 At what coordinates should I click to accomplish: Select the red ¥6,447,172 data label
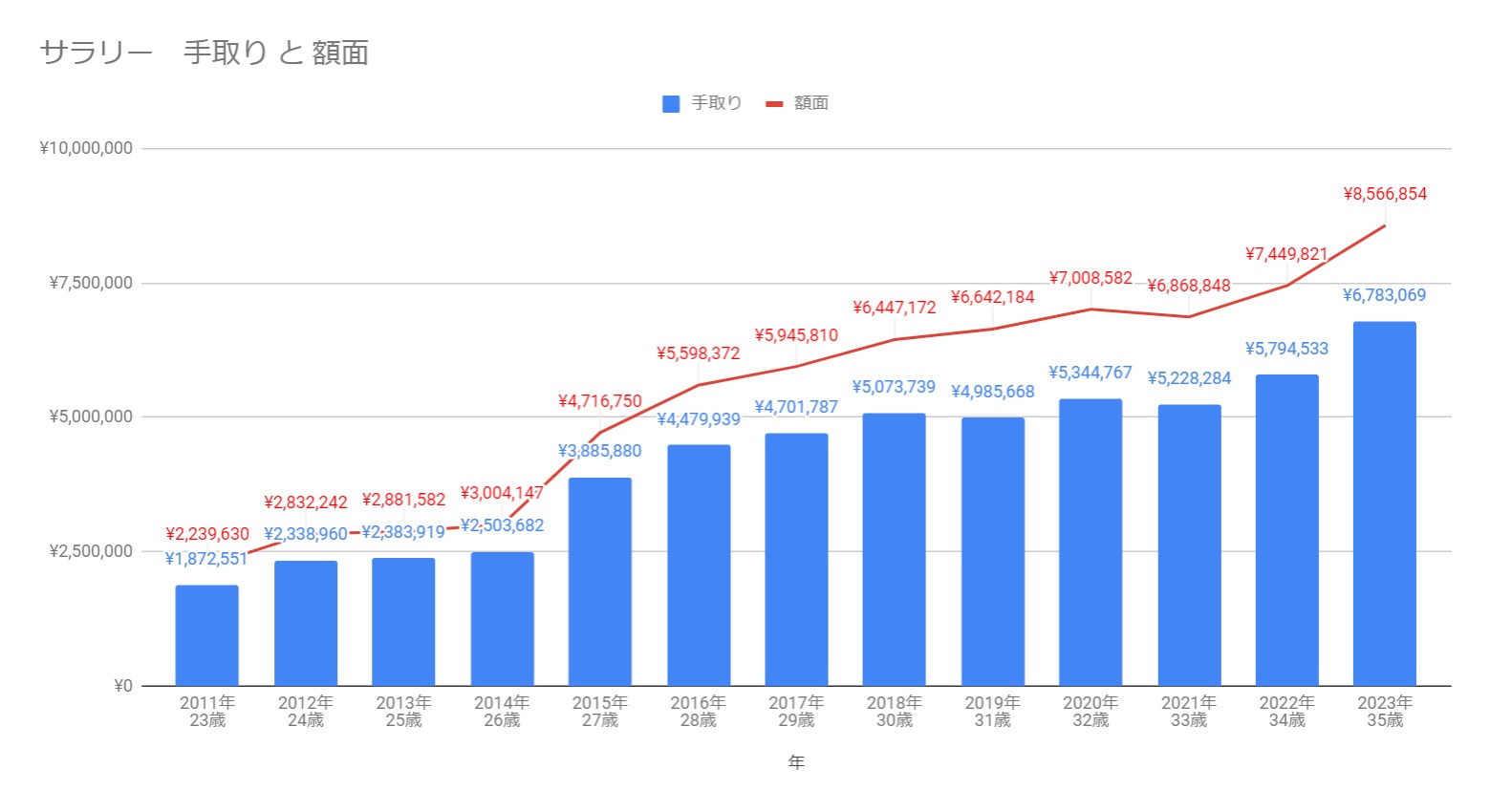(895, 308)
